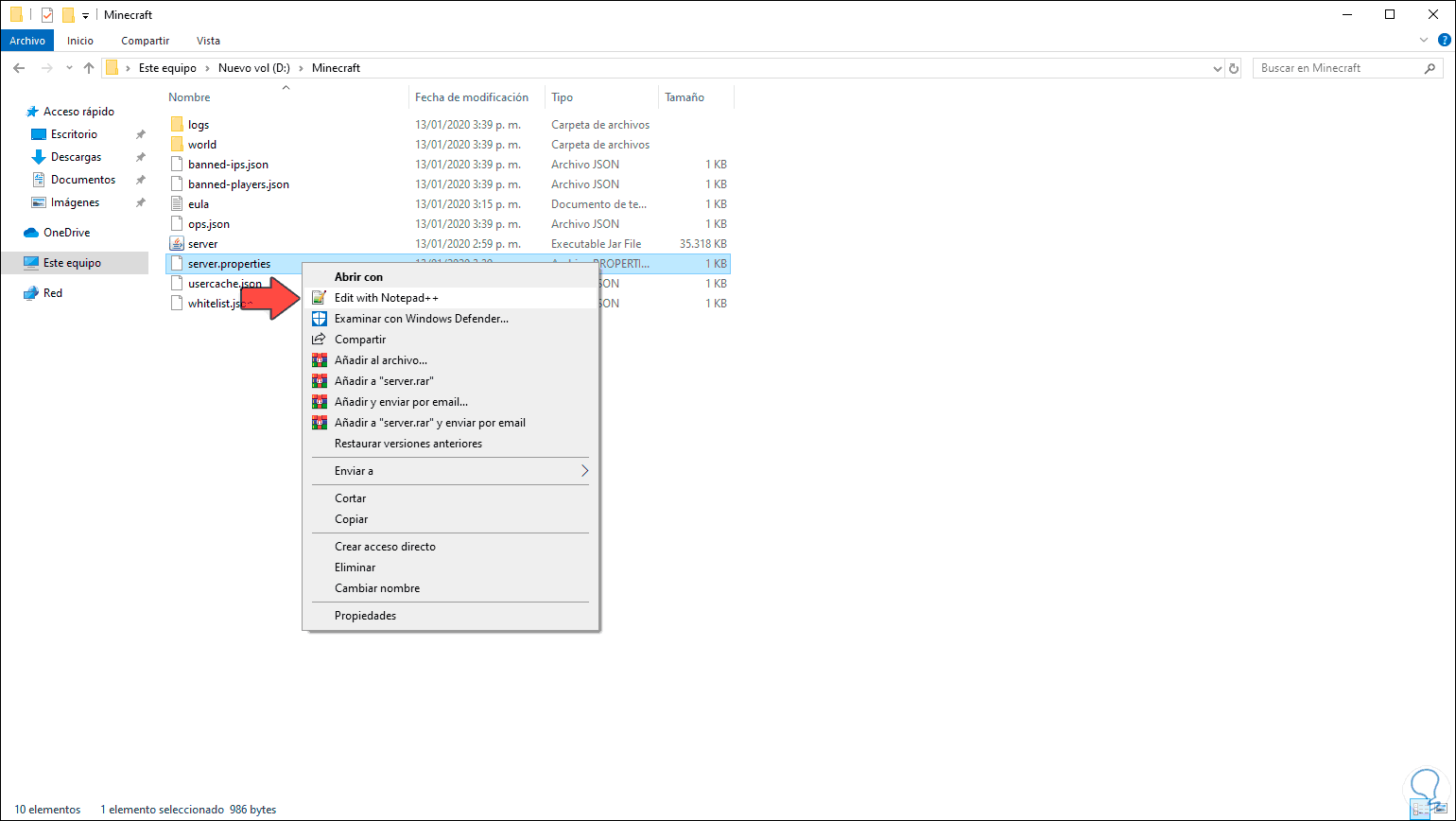
Task: Refresh the Minecraft folder view
Action: point(1234,68)
